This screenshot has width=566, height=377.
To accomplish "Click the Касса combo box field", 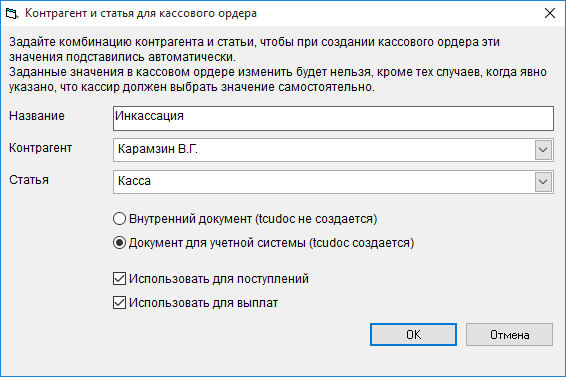I will click(x=333, y=182).
